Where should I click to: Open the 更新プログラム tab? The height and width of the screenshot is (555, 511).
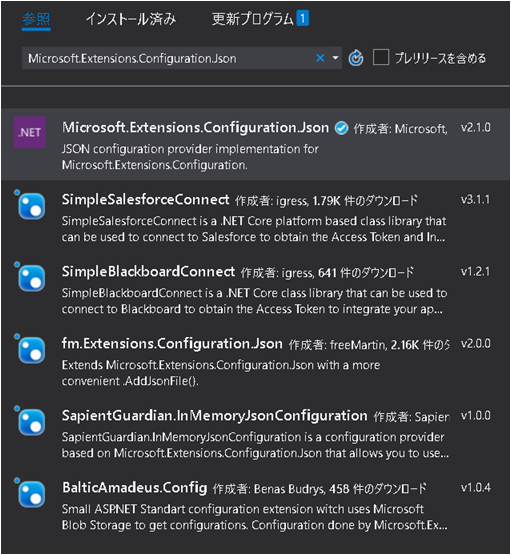click(x=253, y=19)
